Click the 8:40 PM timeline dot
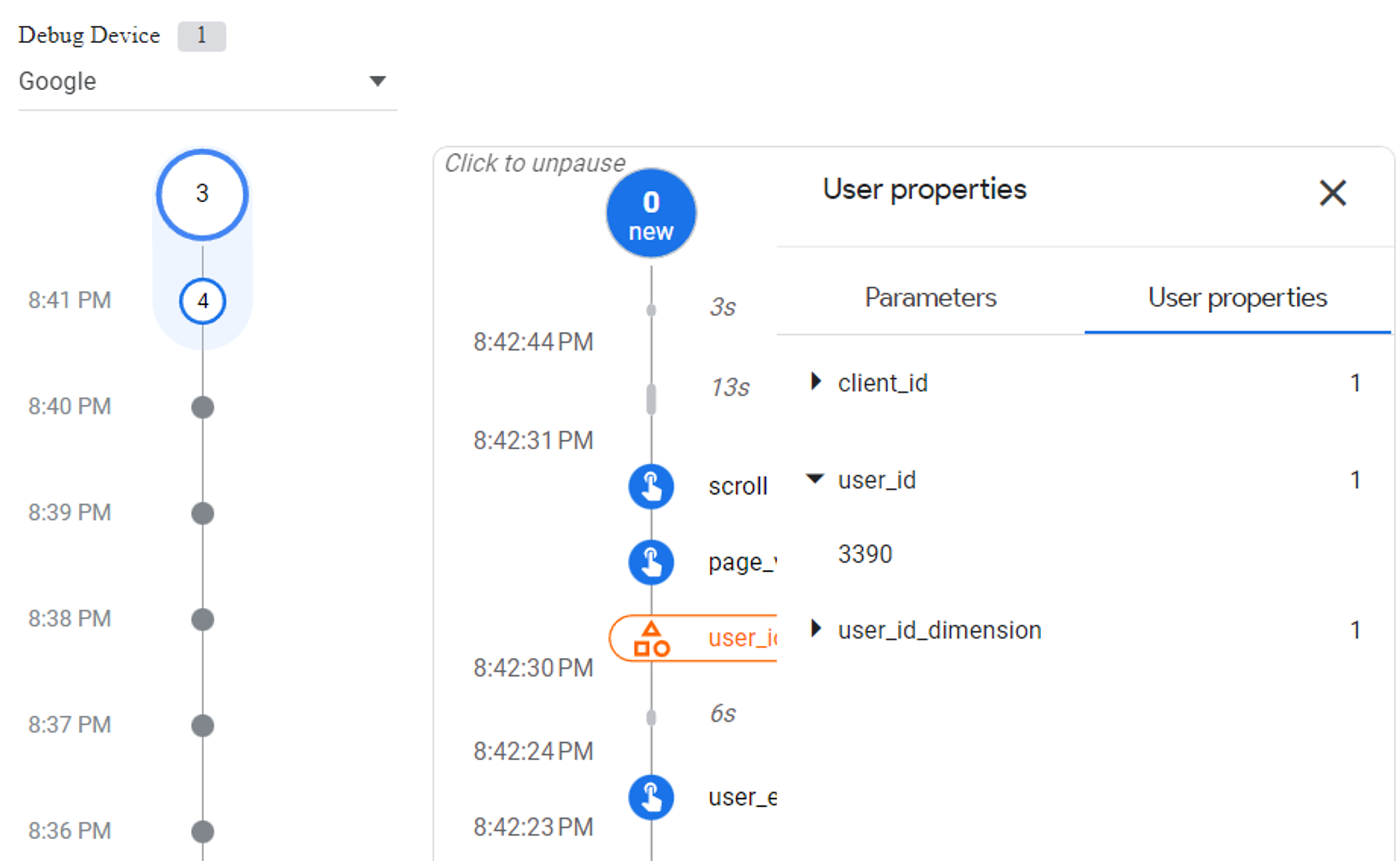This screenshot has height=861, width=1400. click(x=202, y=407)
